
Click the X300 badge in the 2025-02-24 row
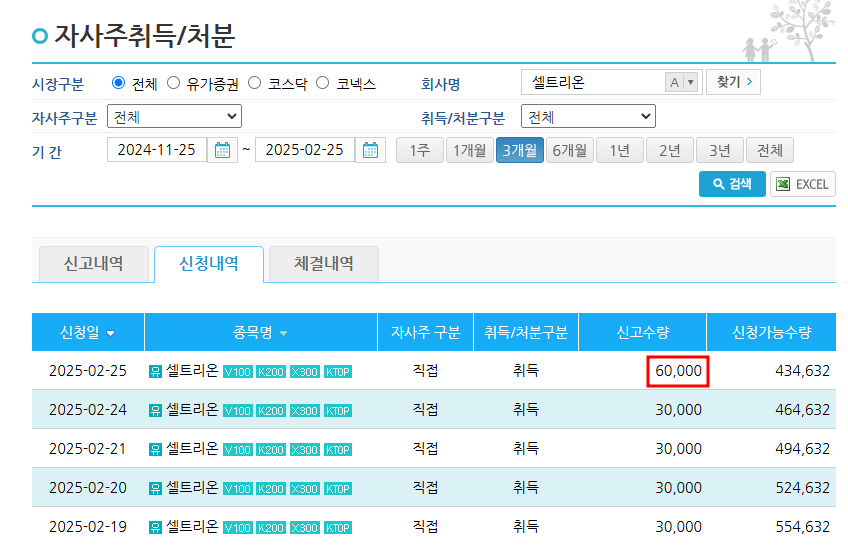(304, 411)
